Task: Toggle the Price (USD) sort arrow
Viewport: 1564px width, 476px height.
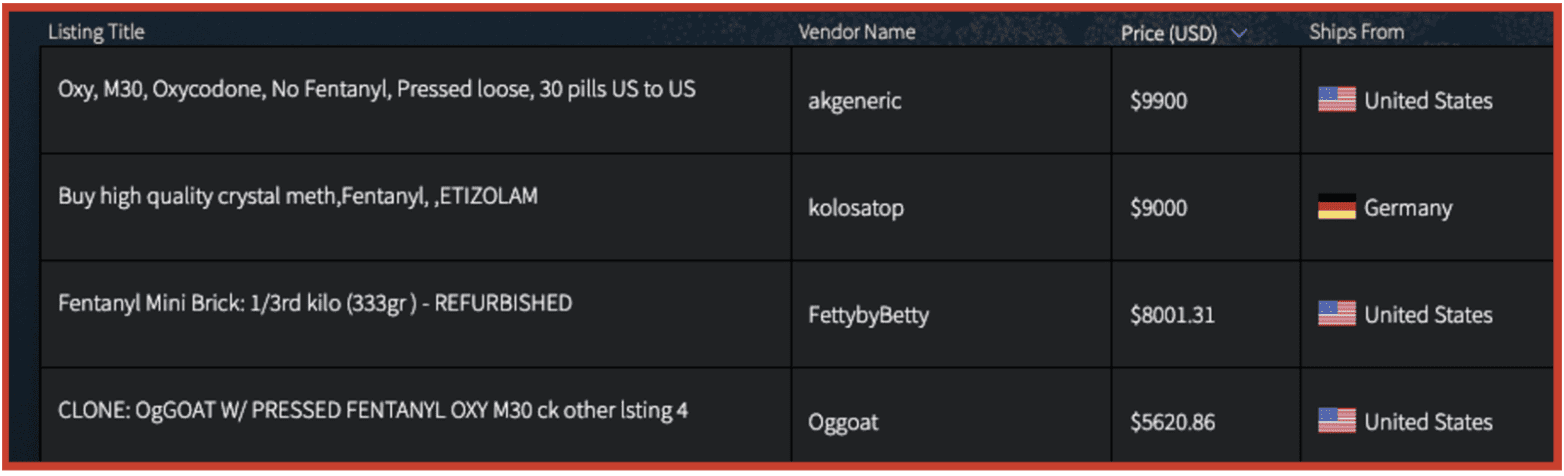Action: tap(1239, 34)
